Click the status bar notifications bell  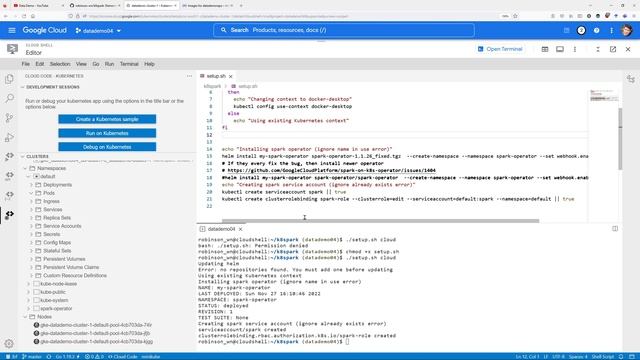(621, 356)
